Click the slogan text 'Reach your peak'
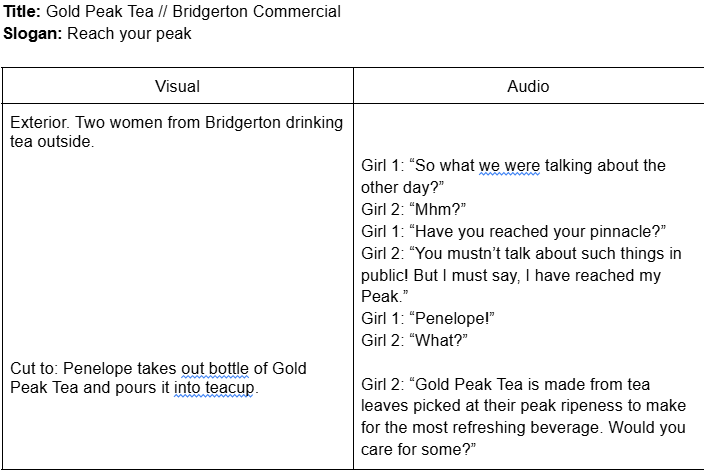The image size is (704, 472). pyautogui.click(x=129, y=34)
